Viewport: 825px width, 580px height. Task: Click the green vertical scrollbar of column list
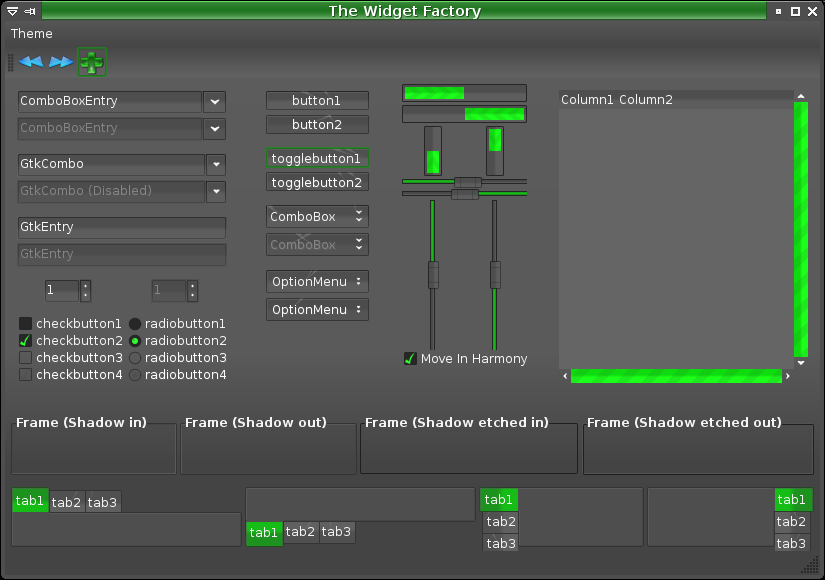click(801, 229)
